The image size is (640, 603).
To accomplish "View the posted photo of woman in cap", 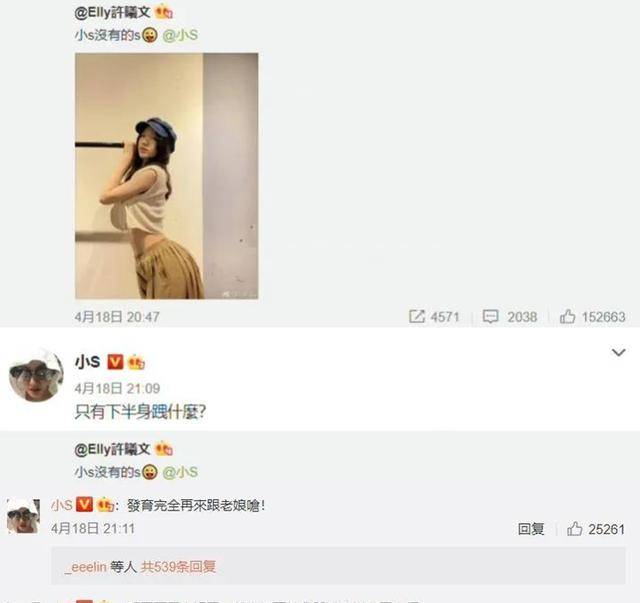I will tap(167, 176).
